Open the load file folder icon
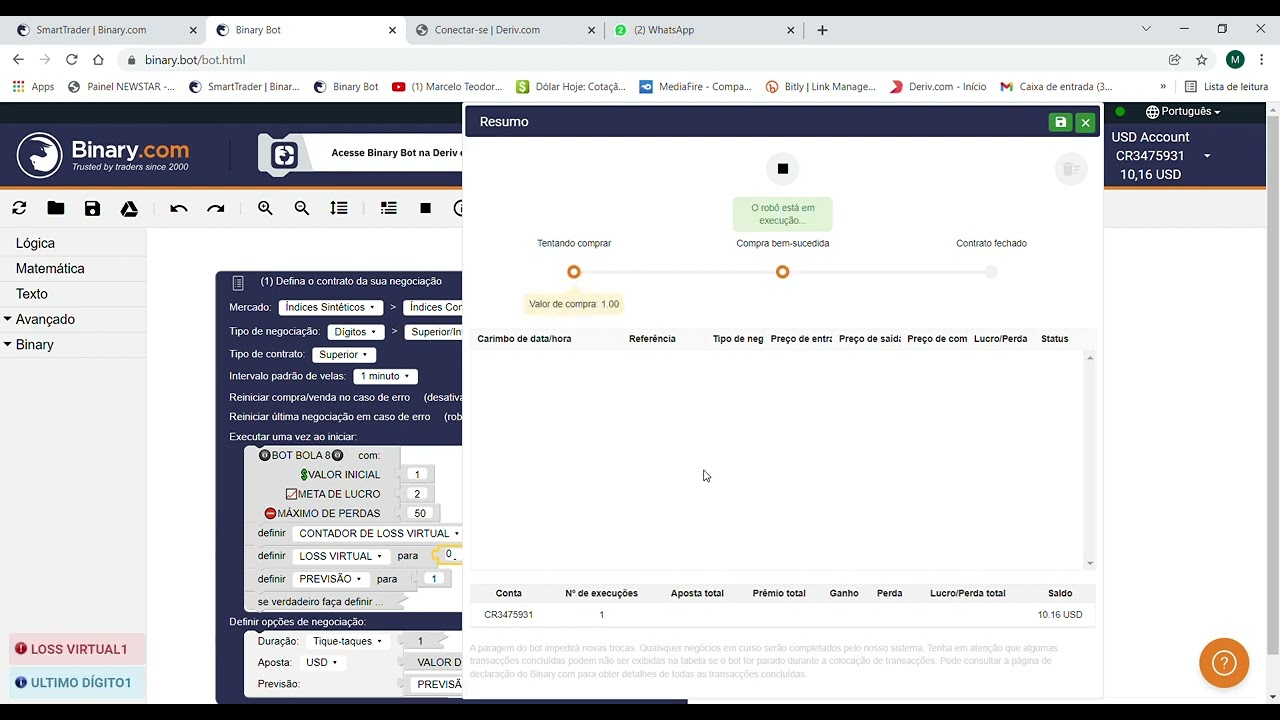Screen dimensions: 1280x720 (56, 208)
